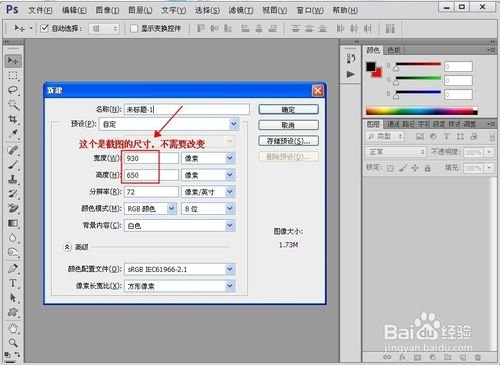Click the foreground color swatch in Color panel
Viewport: 500px width, 365px height.
tap(371, 66)
